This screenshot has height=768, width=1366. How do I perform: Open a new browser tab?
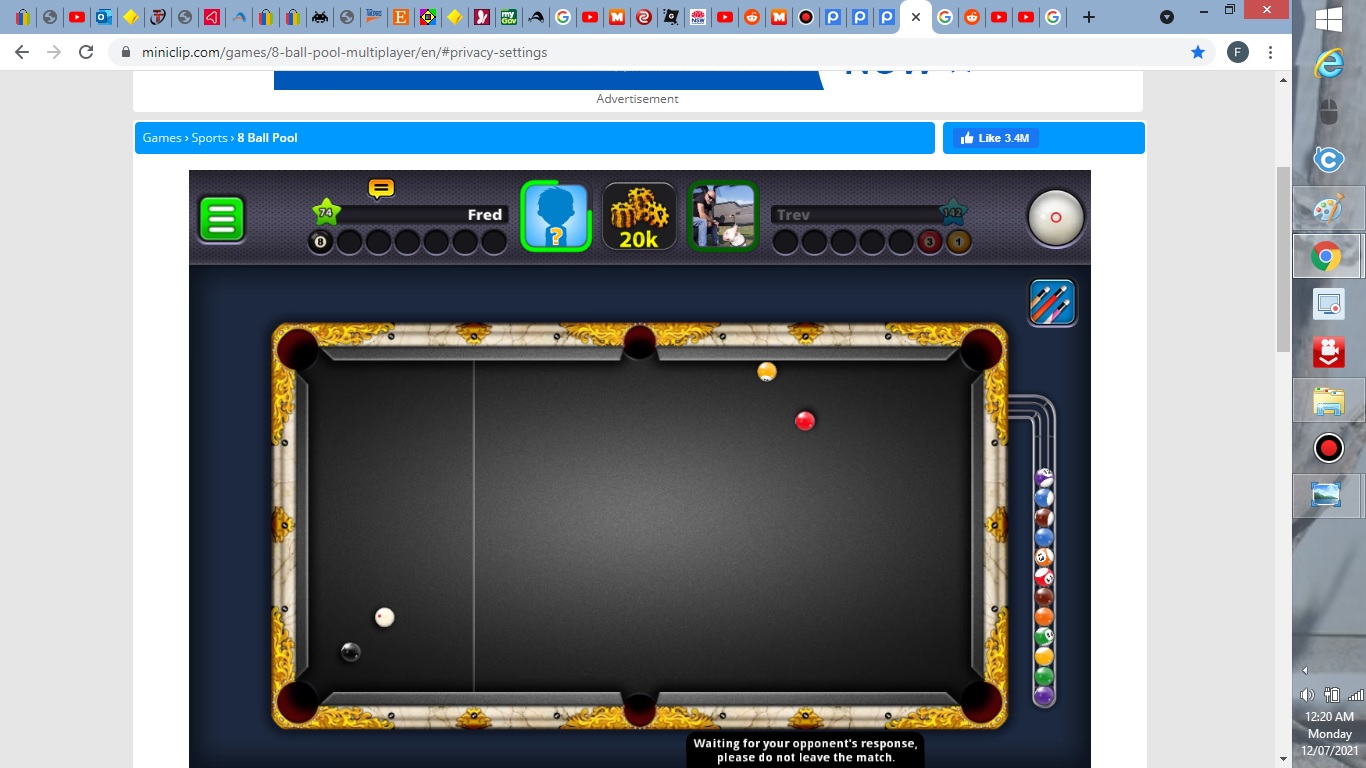(1089, 17)
